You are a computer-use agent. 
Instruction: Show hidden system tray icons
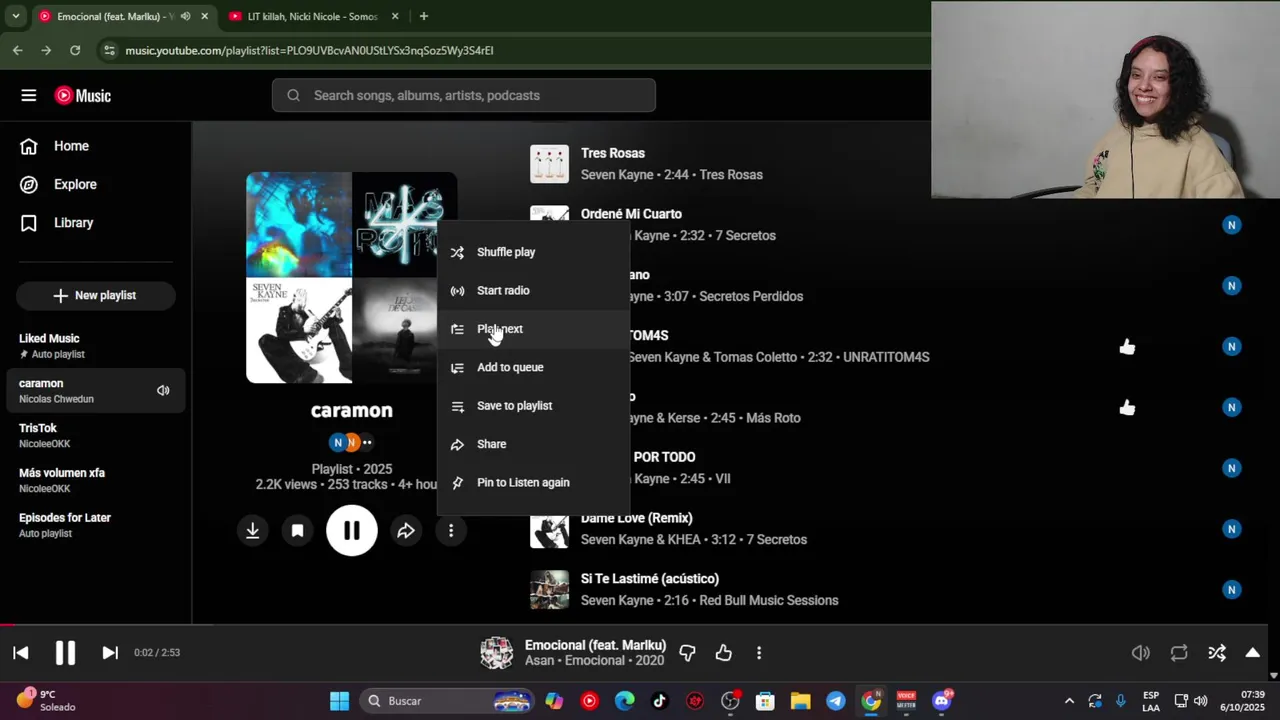tap(1069, 701)
